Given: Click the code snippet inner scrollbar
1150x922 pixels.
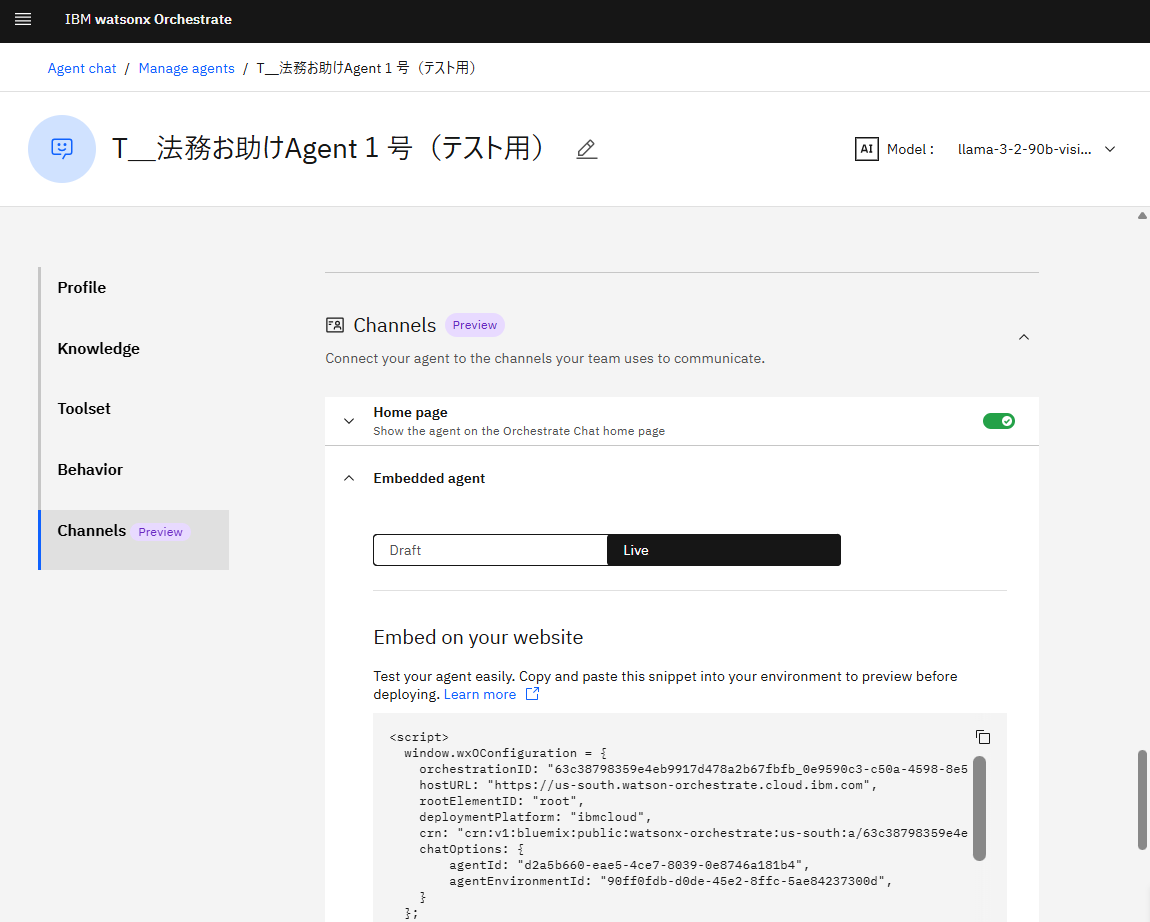Looking at the screenshot, I should [979, 808].
